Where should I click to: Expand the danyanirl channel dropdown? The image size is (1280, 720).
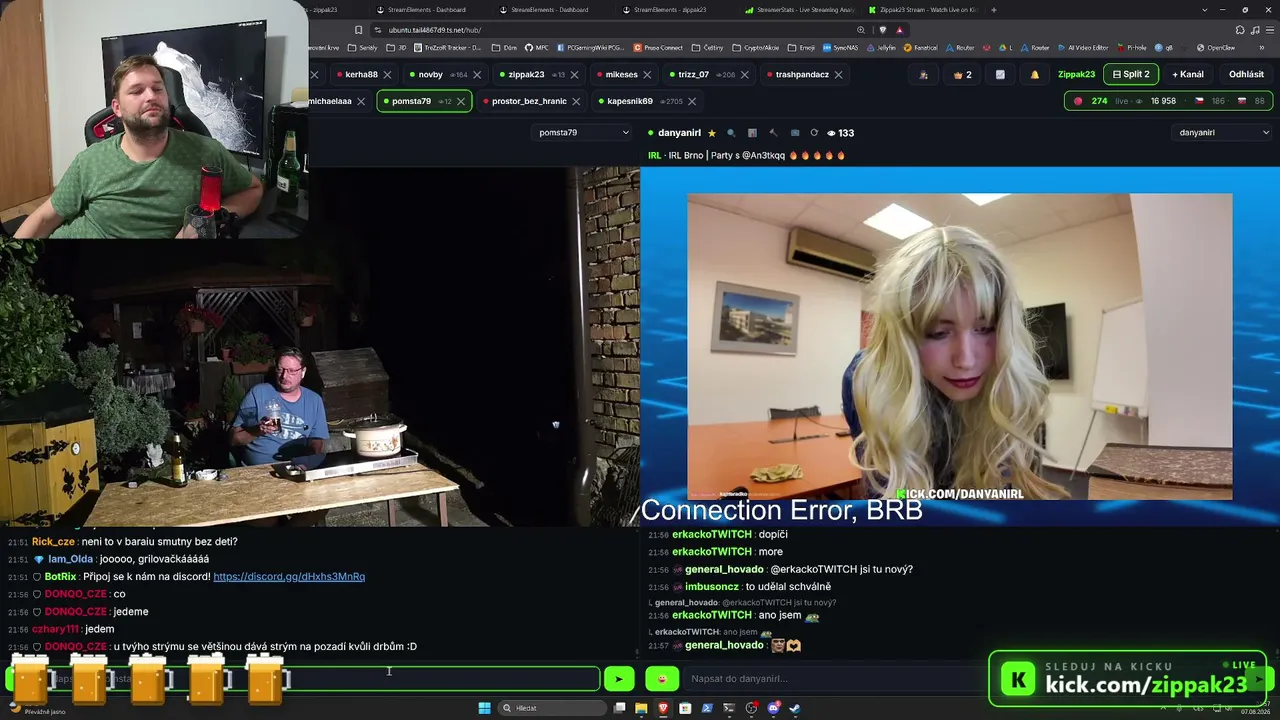pyautogui.click(x=1224, y=132)
